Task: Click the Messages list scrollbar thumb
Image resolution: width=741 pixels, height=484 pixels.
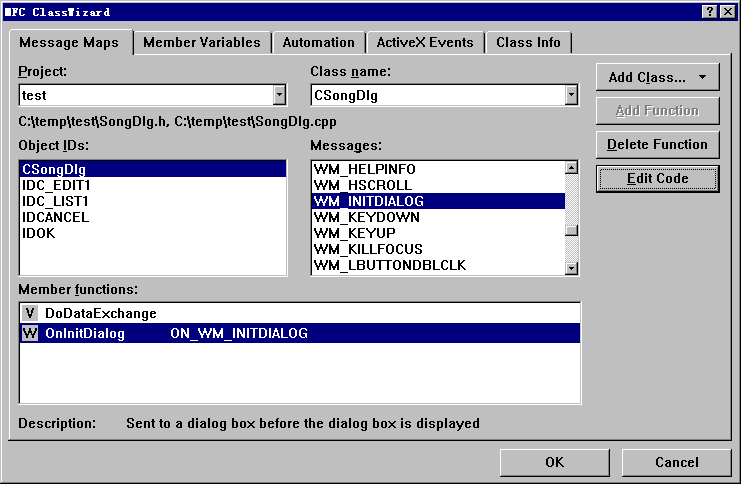Action: (571, 231)
